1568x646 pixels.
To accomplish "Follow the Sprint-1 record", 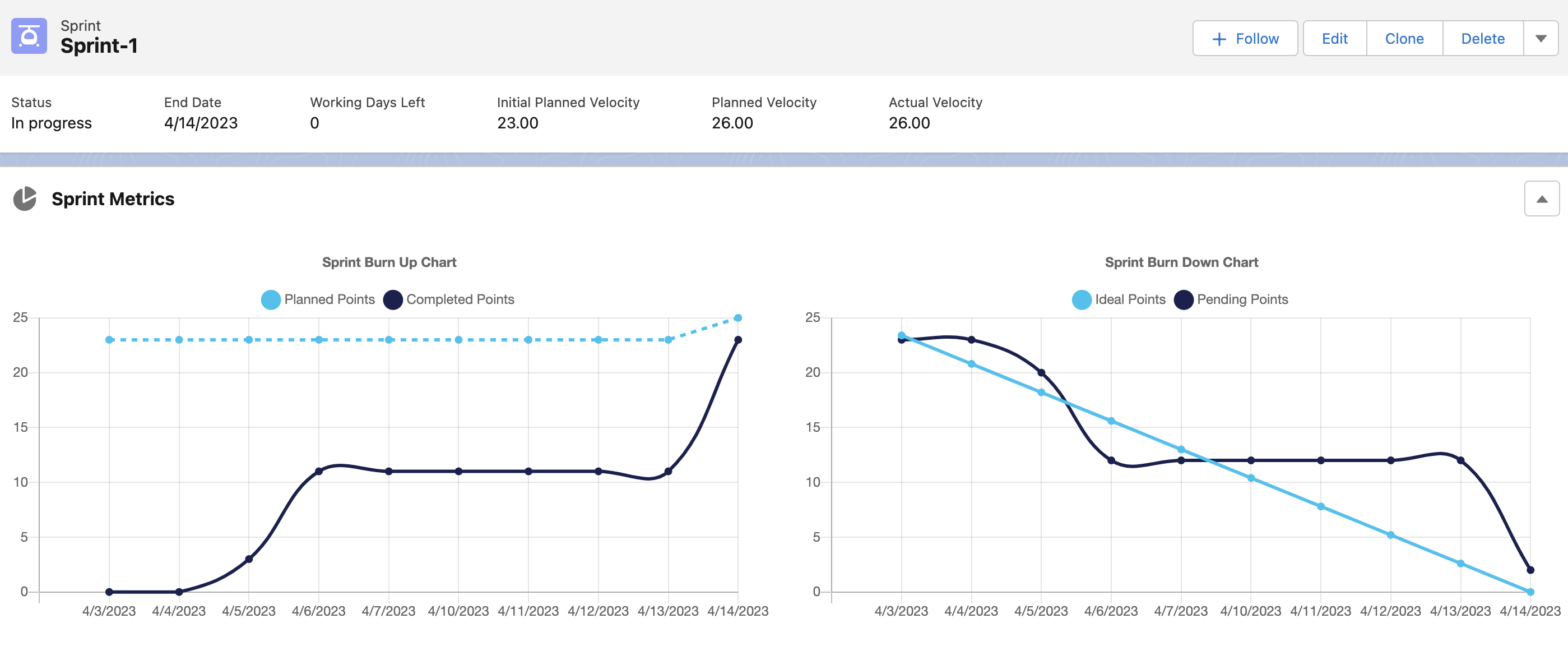I will [x=1245, y=38].
